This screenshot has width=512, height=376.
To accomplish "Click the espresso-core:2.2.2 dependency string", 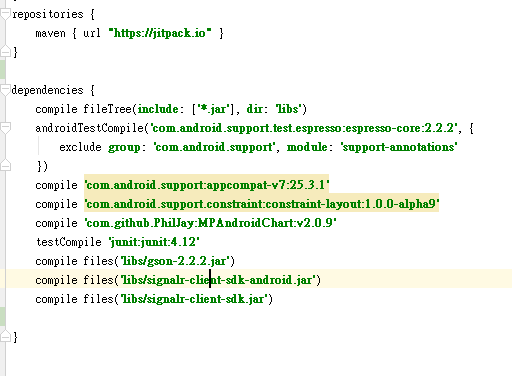I will point(304,128).
